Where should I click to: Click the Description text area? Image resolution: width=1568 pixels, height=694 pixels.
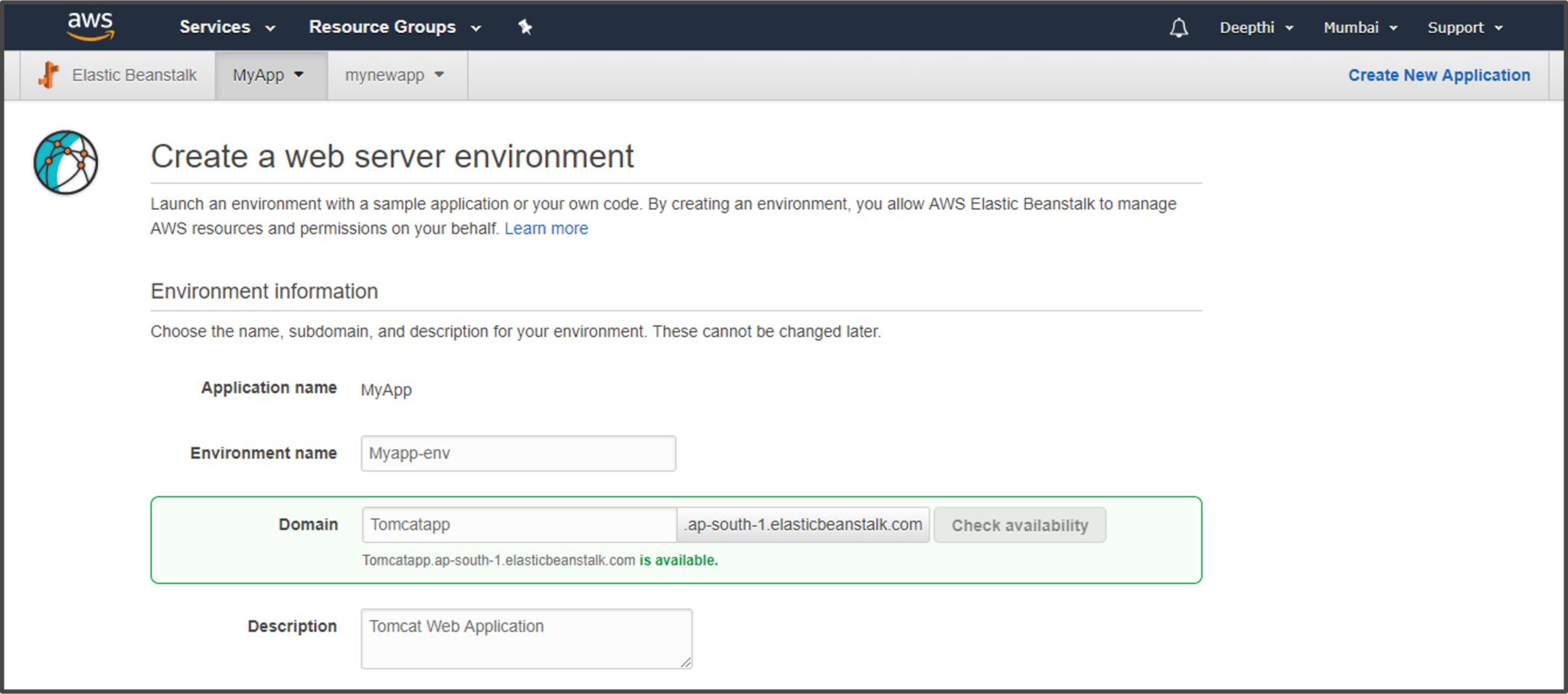(x=527, y=639)
